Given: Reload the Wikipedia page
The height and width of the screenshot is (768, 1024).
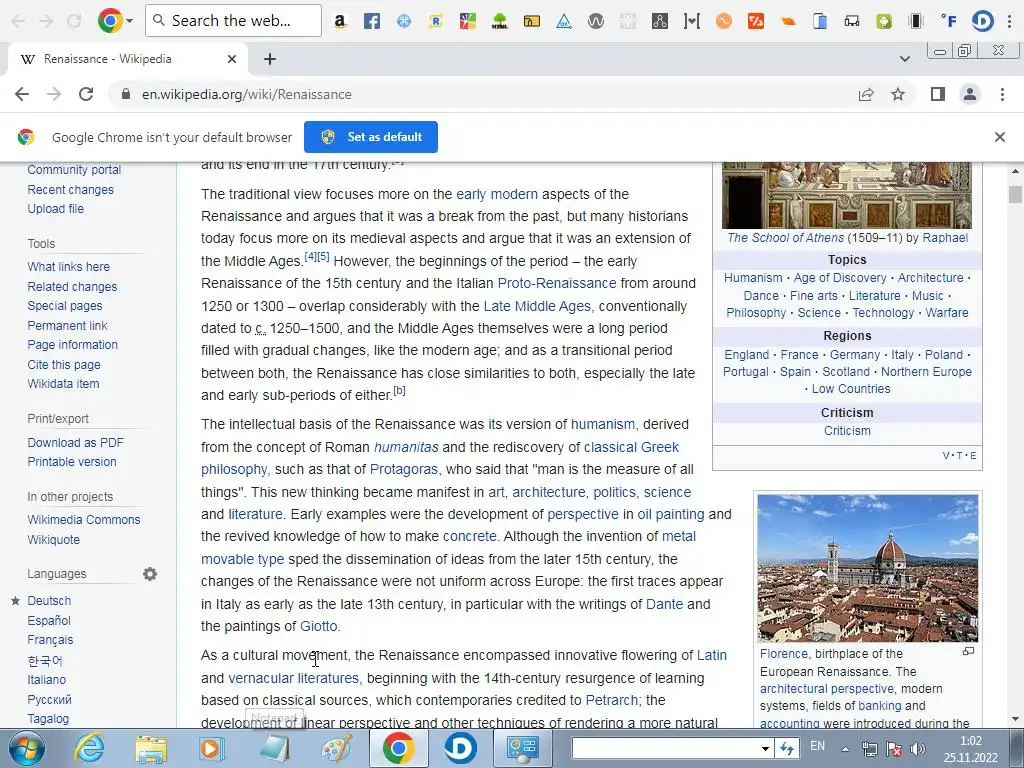Looking at the screenshot, I should point(86,94).
